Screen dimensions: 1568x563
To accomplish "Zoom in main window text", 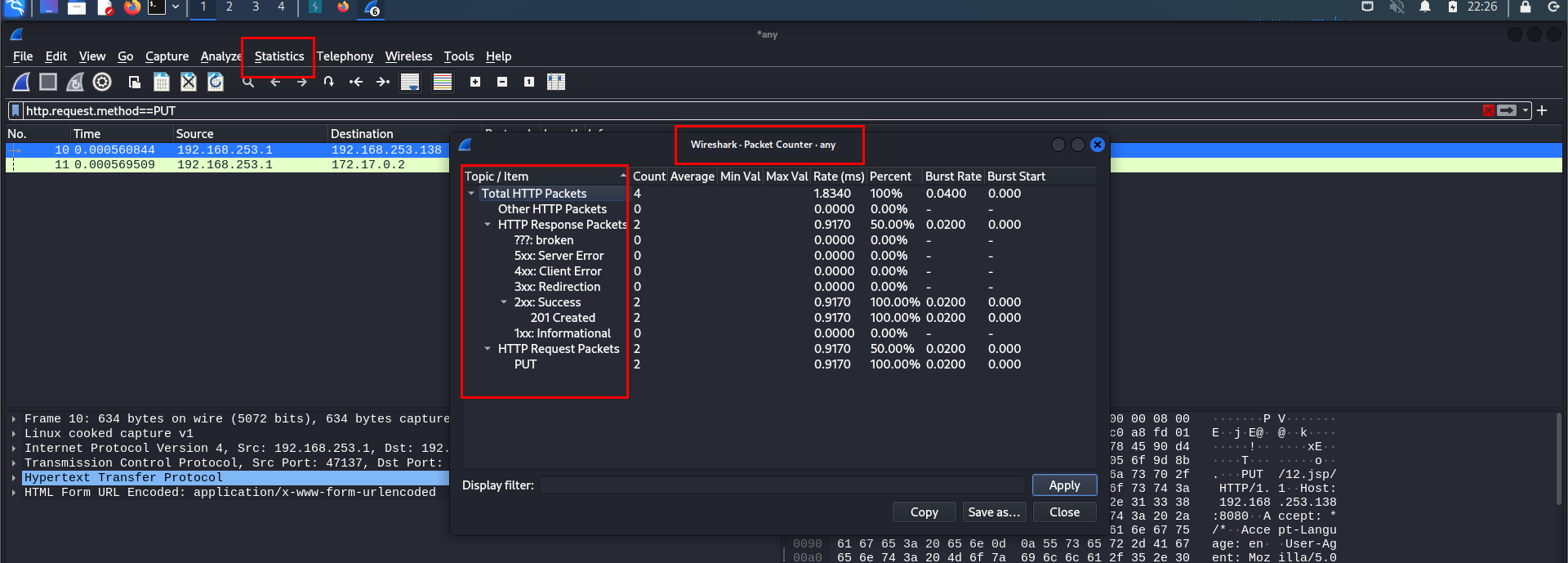I will 475,82.
